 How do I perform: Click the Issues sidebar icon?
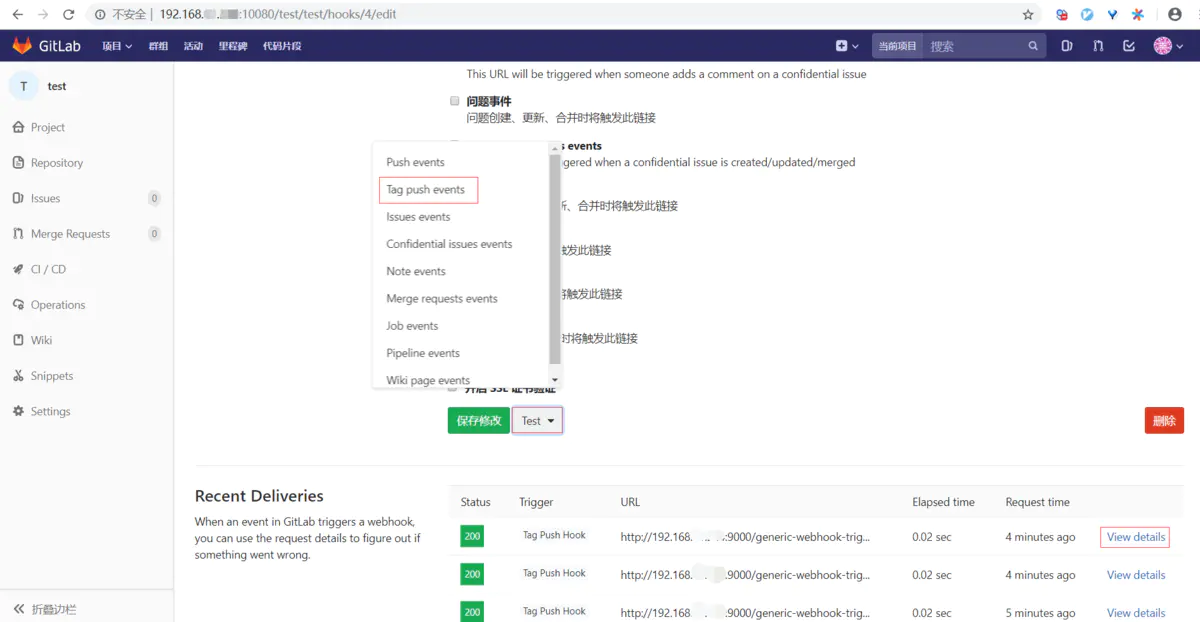(x=18, y=198)
